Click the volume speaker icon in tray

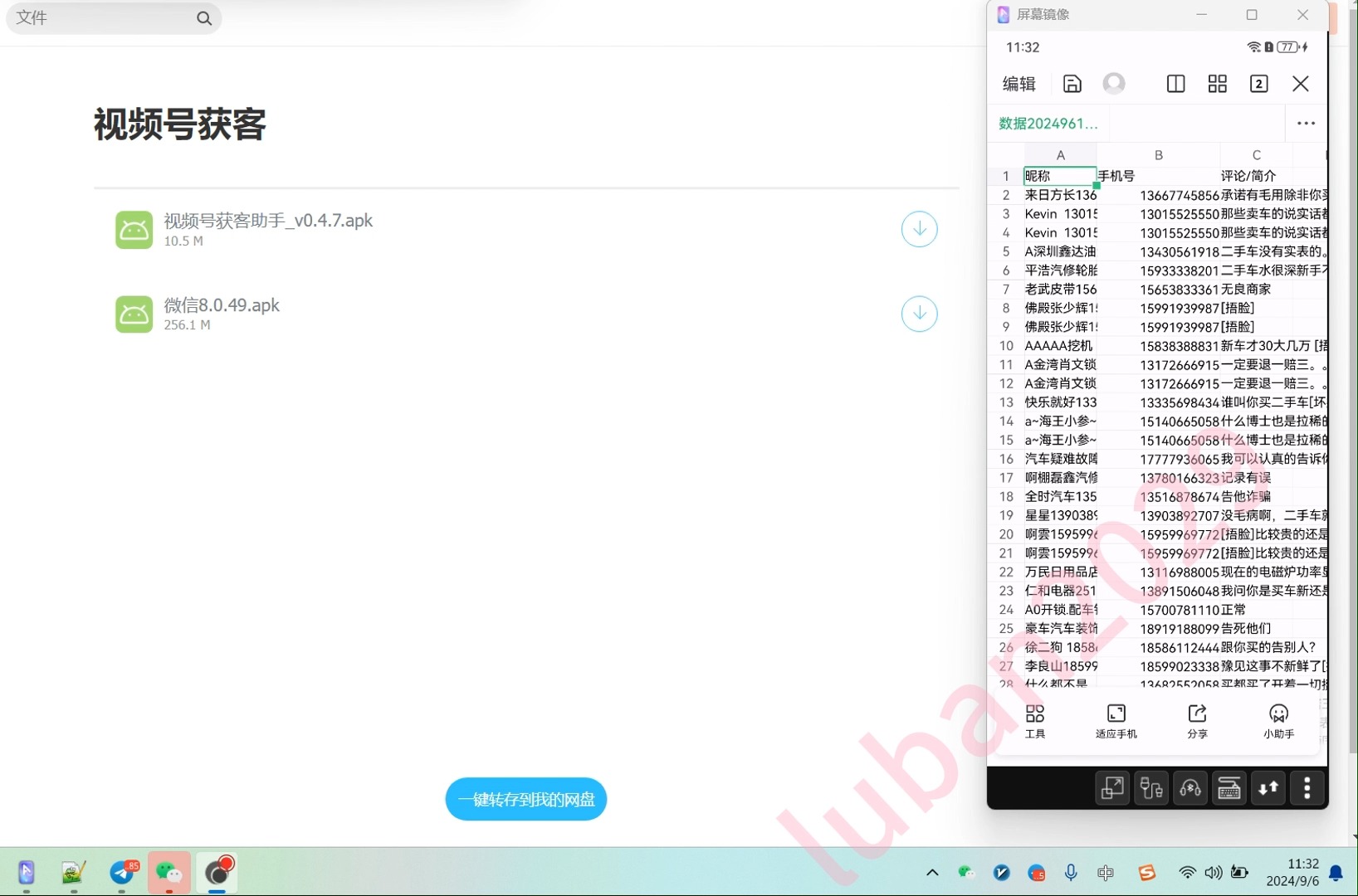1214,872
